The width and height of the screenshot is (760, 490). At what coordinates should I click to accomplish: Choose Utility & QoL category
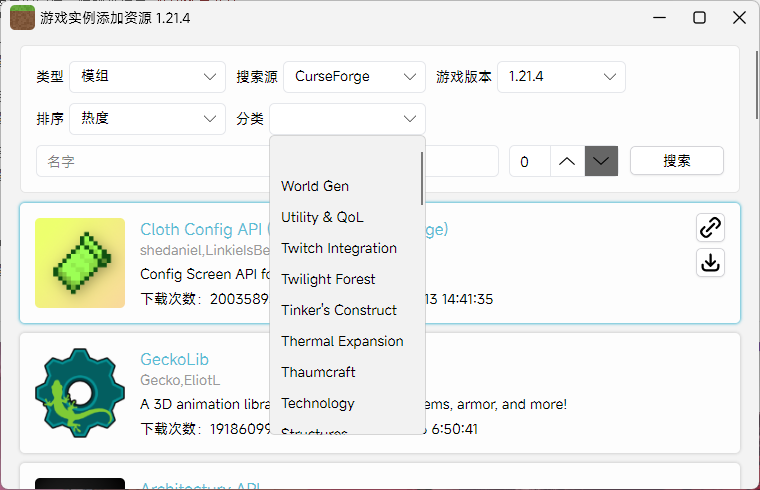pos(322,217)
